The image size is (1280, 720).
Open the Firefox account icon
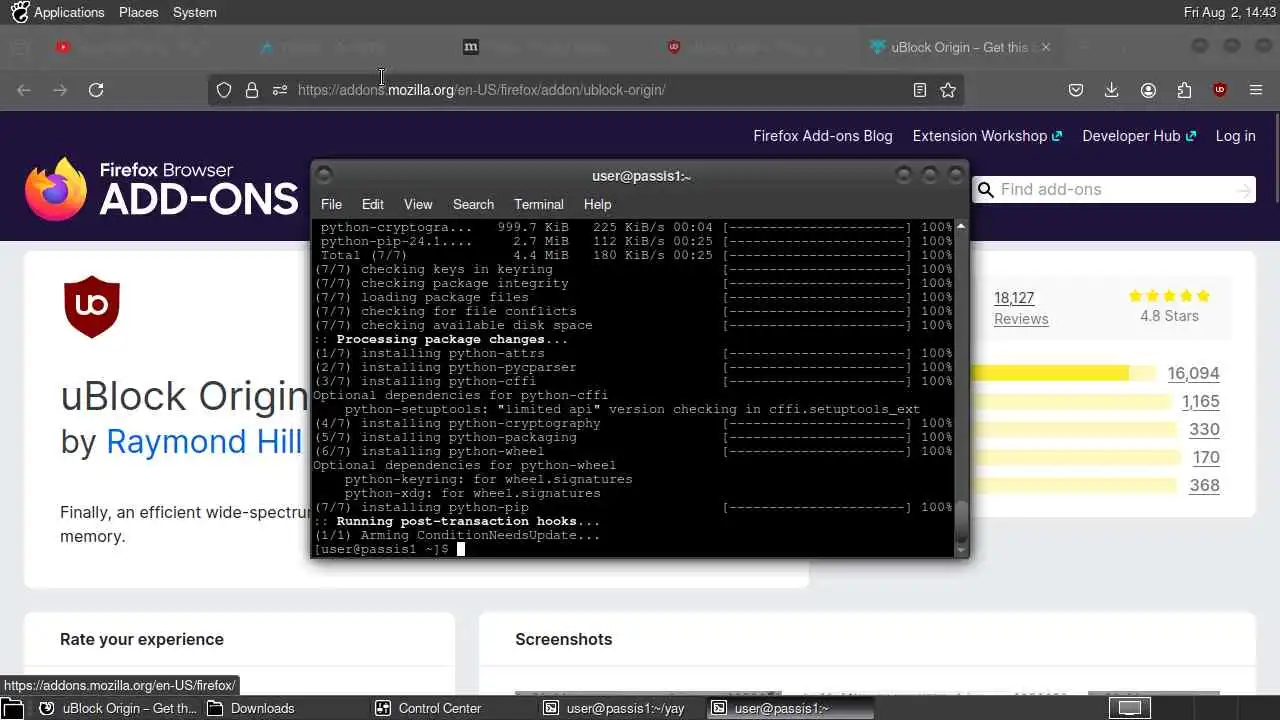click(1148, 90)
